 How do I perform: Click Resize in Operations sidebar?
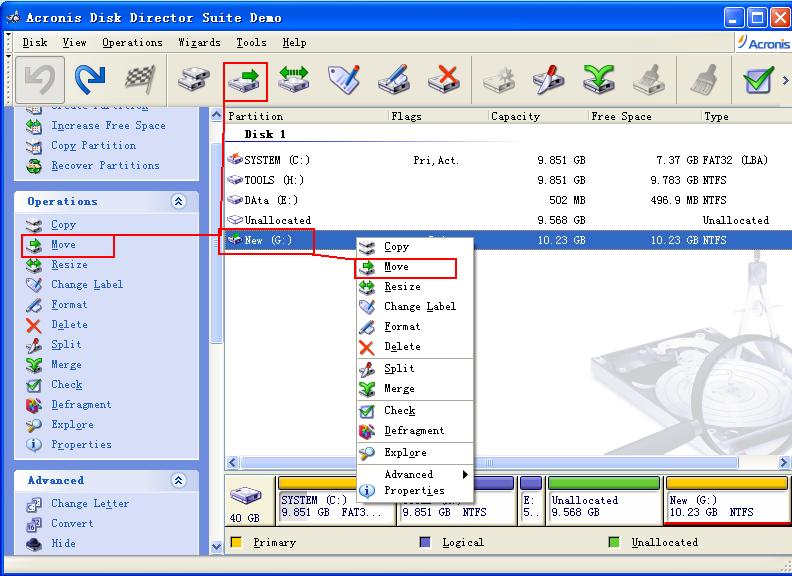pos(69,264)
